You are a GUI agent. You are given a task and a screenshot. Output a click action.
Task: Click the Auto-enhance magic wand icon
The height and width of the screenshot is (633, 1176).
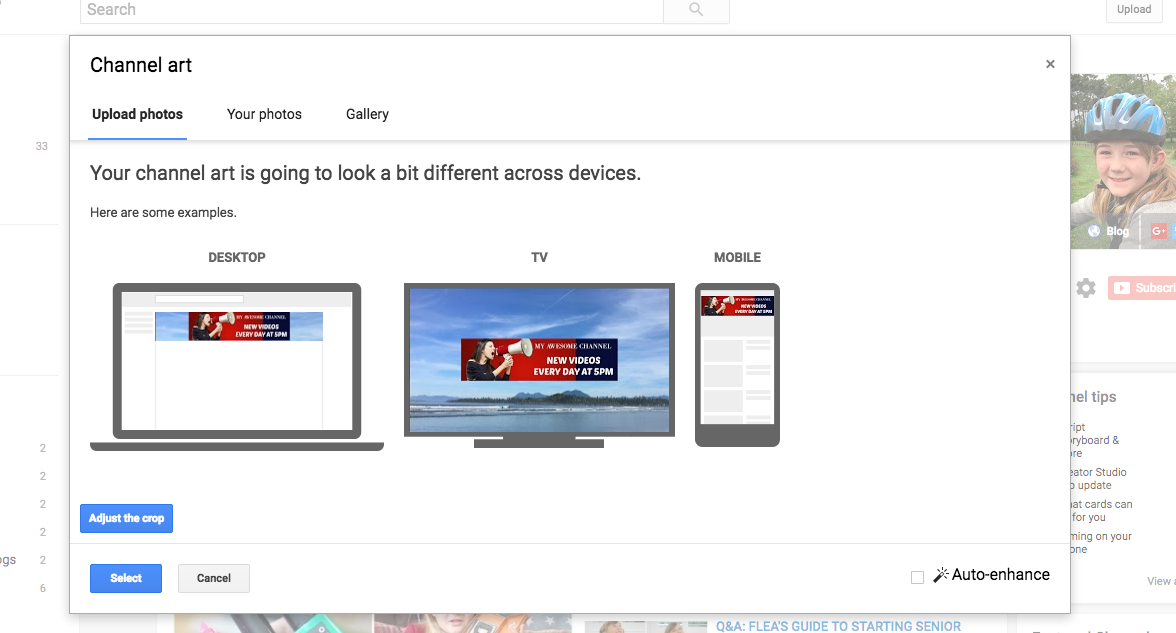click(940, 574)
